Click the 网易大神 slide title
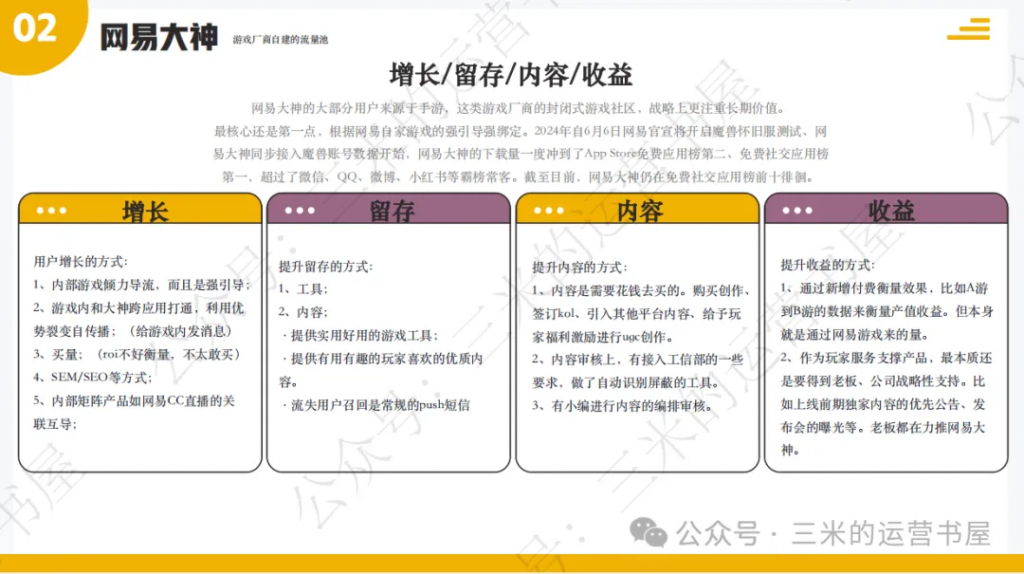1024x574 pixels. click(x=158, y=38)
